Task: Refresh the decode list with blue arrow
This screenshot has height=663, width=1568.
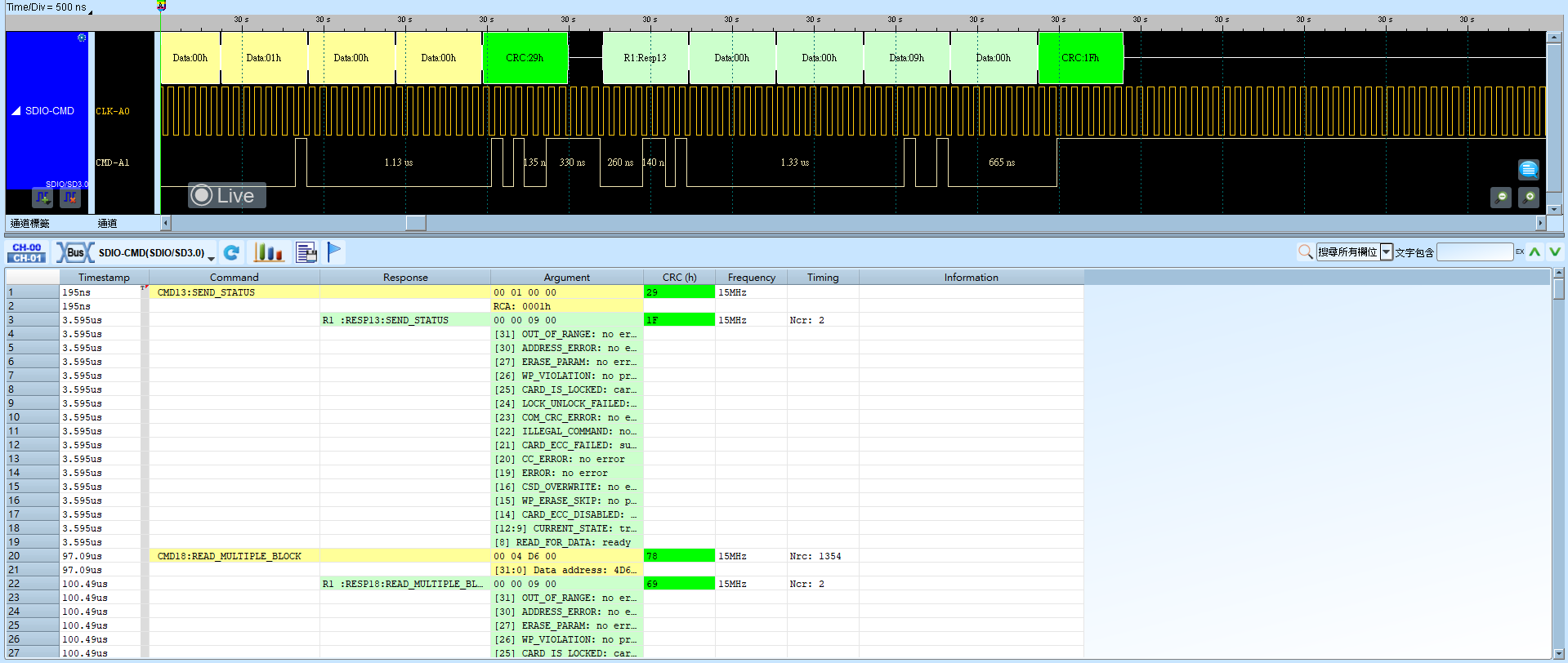Action: (x=232, y=253)
